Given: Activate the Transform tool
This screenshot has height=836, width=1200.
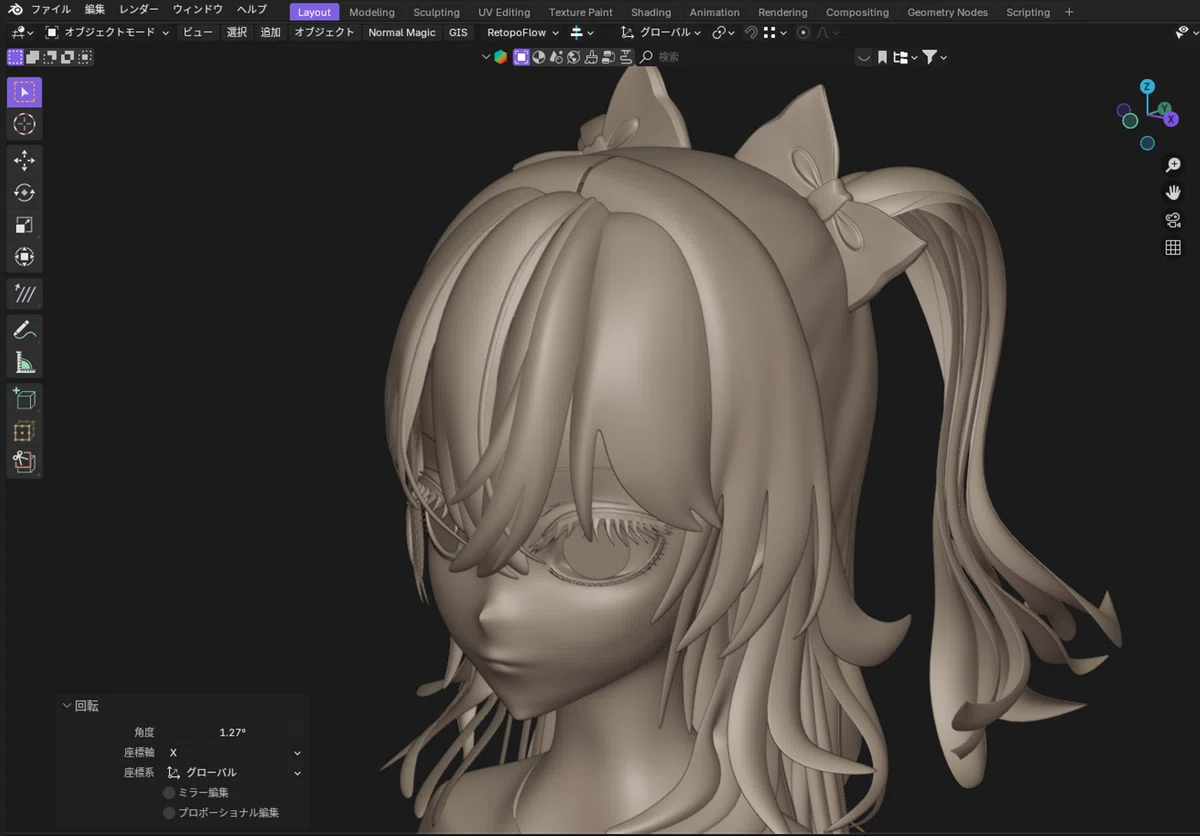Looking at the screenshot, I should click(x=25, y=257).
